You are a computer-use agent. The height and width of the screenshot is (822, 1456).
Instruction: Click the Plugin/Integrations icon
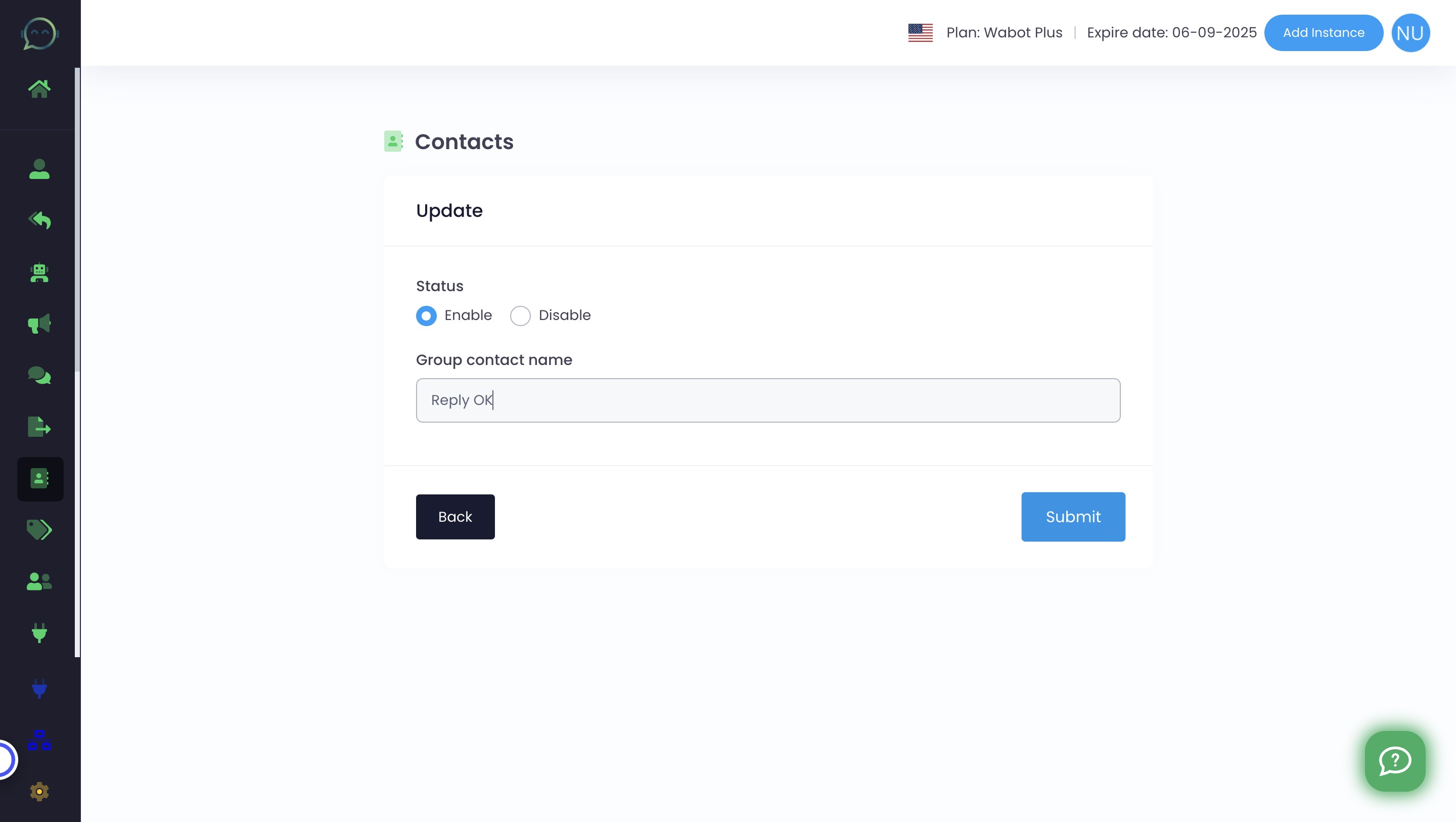pyautogui.click(x=40, y=633)
